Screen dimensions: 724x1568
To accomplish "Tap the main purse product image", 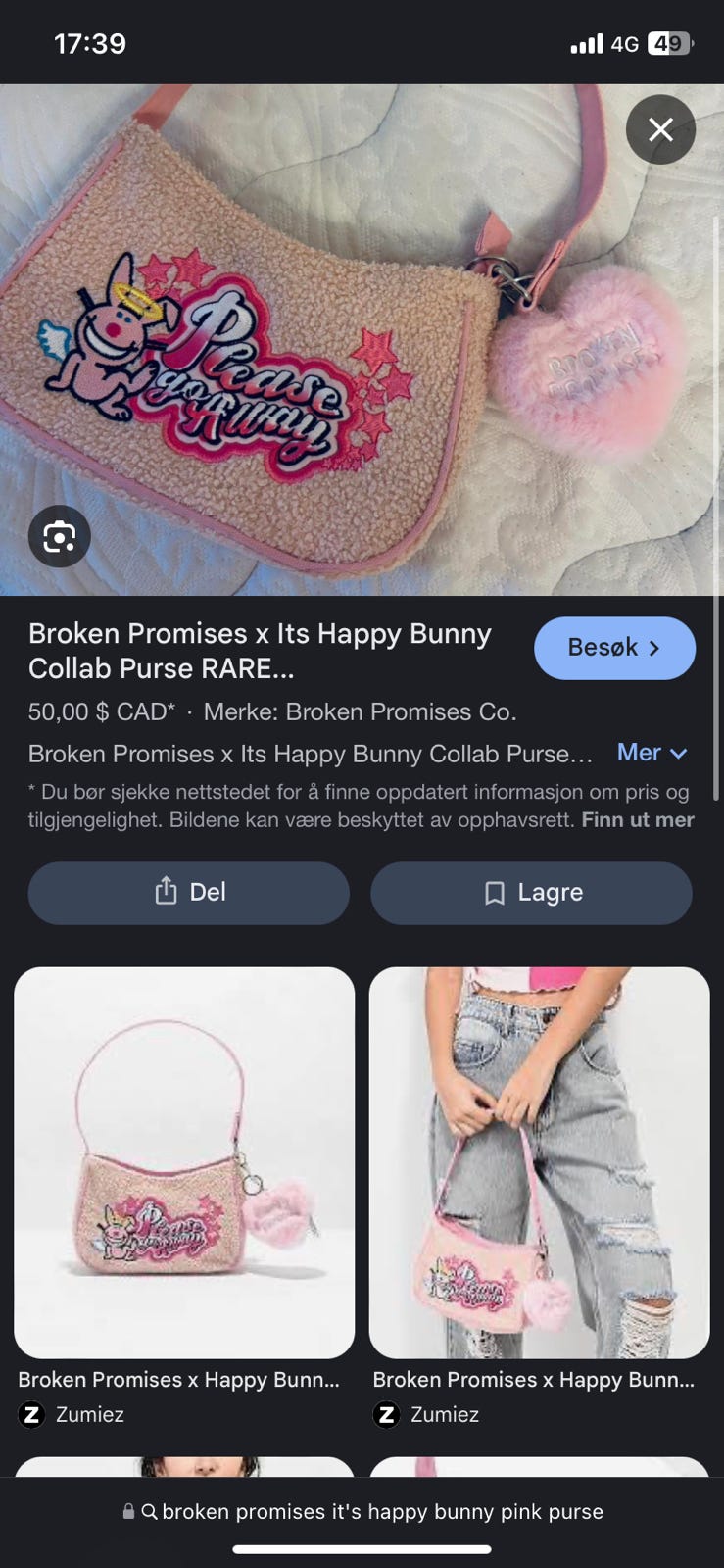I will [362, 339].
